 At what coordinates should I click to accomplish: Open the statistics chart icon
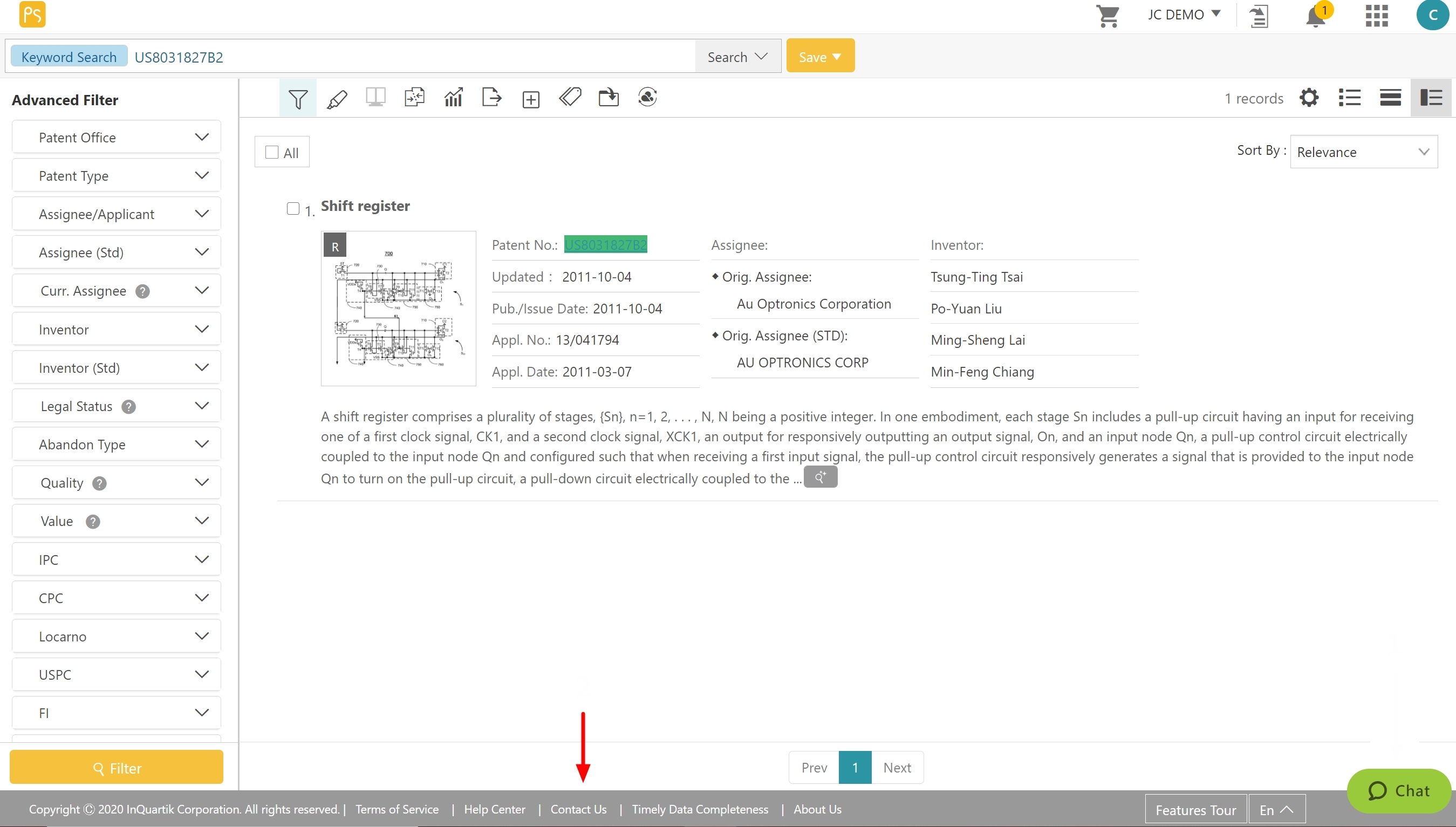453,98
